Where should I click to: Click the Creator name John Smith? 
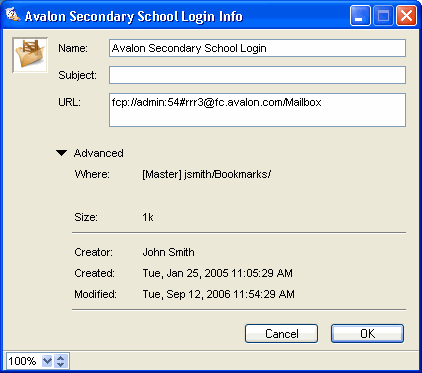click(x=168, y=252)
